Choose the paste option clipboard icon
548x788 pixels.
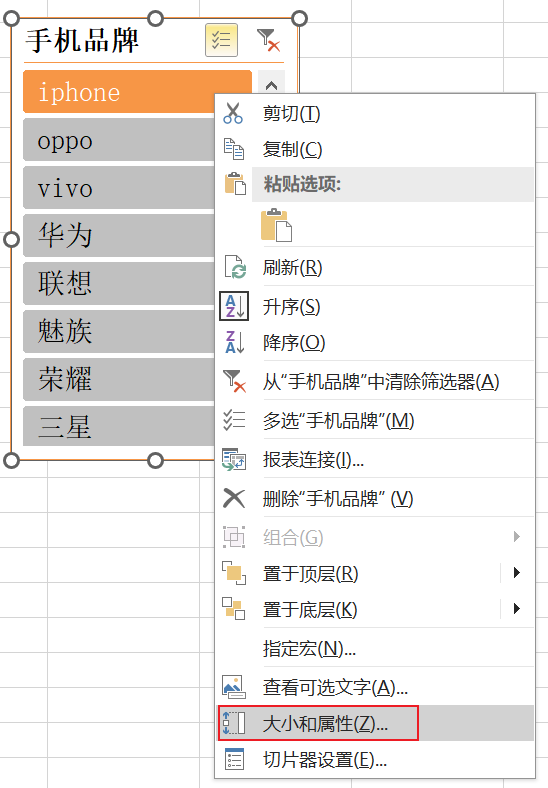click(276, 225)
